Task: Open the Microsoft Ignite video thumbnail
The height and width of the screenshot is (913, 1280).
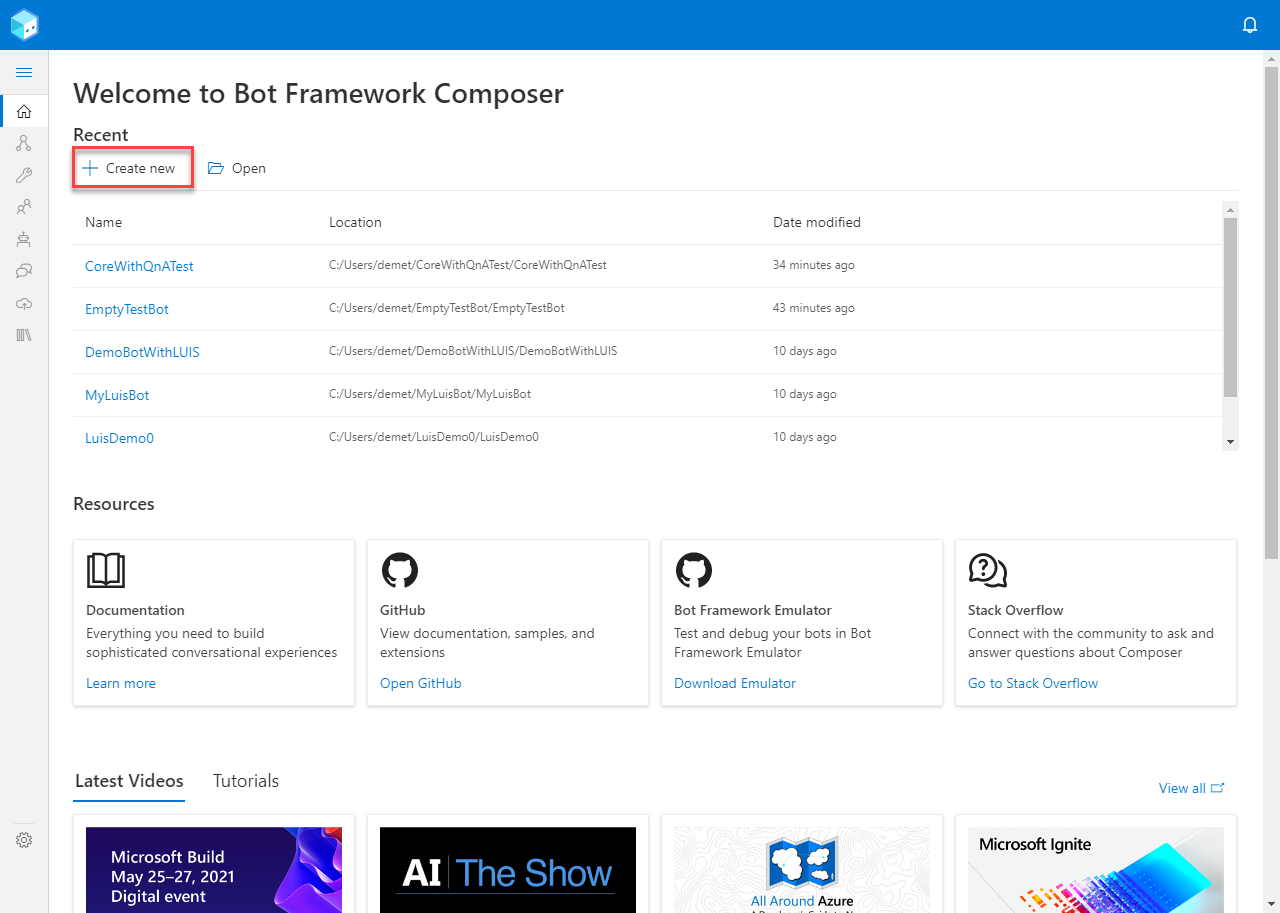Action: (1096, 869)
